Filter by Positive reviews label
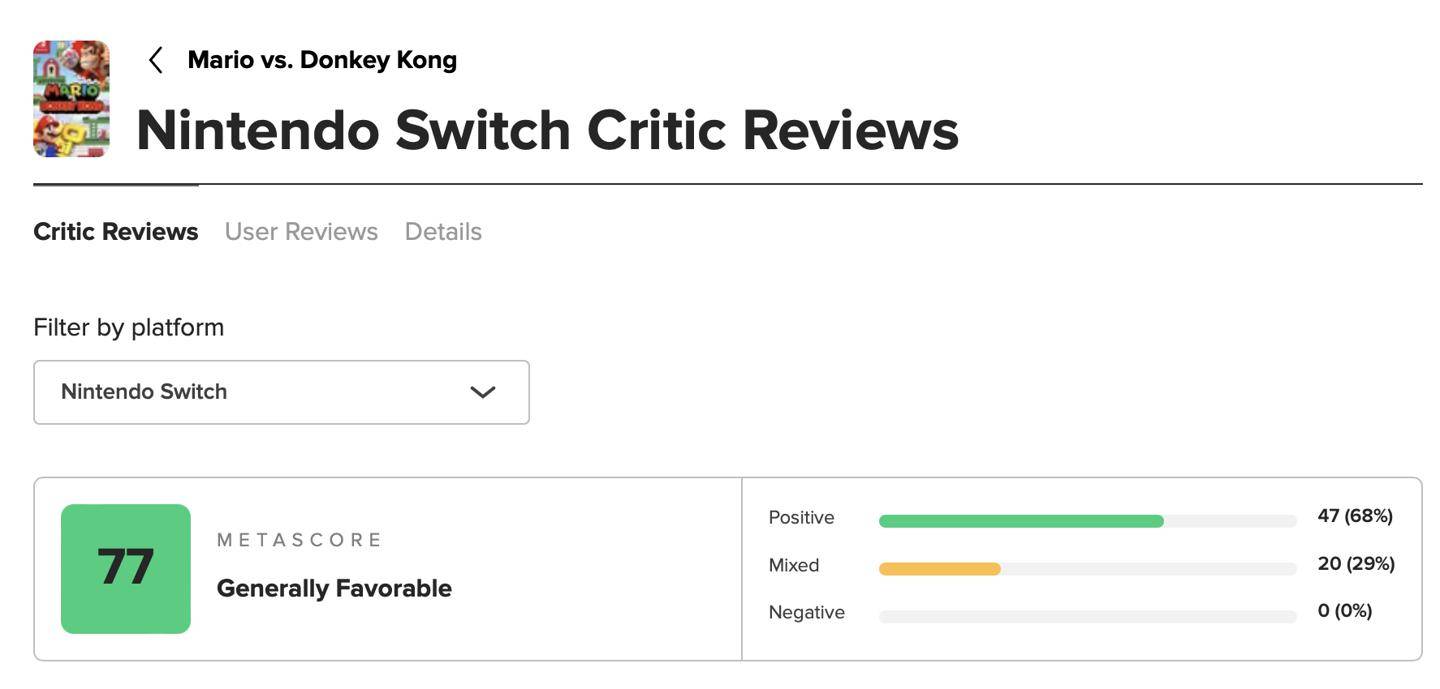Viewport: 1440px width, 689px height. coord(801,518)
